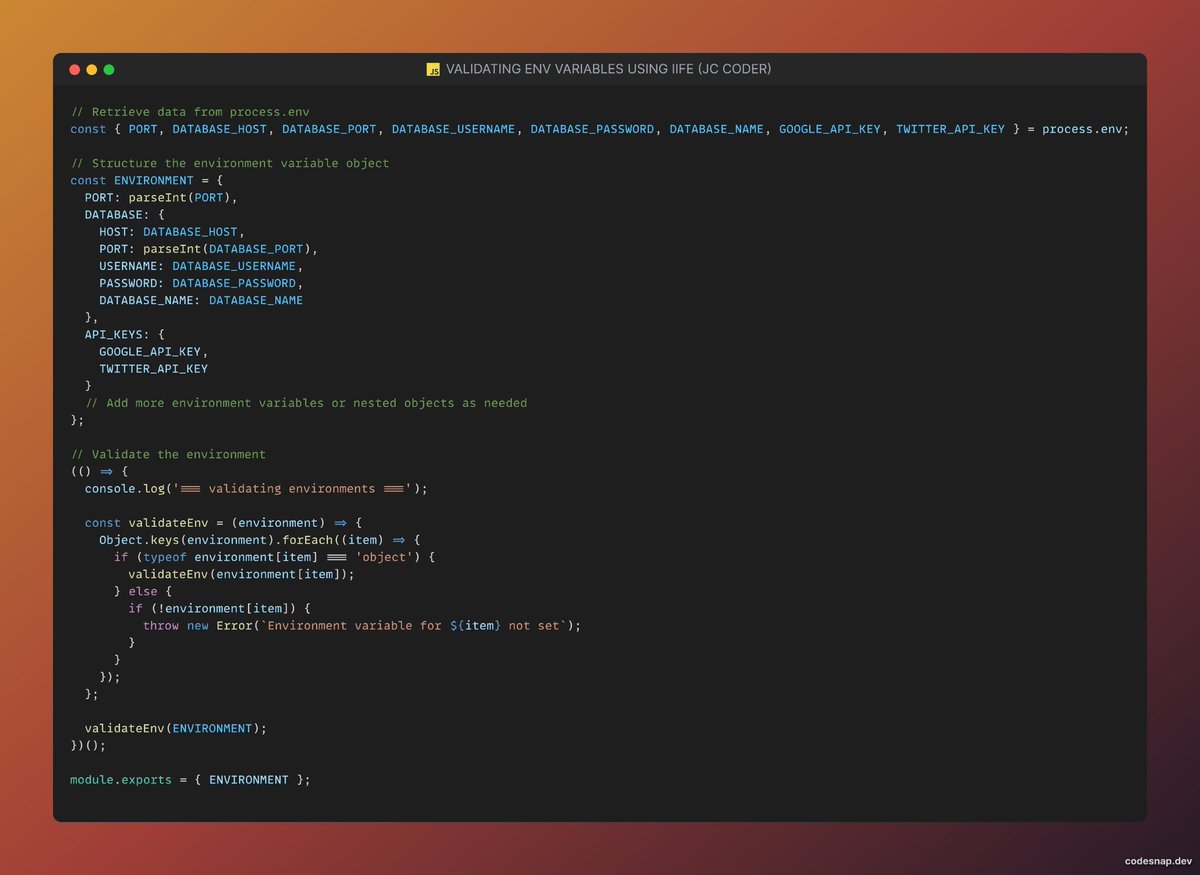Click the call 'validateEnv(ENVIRONMENT);'

pos(176,728)
